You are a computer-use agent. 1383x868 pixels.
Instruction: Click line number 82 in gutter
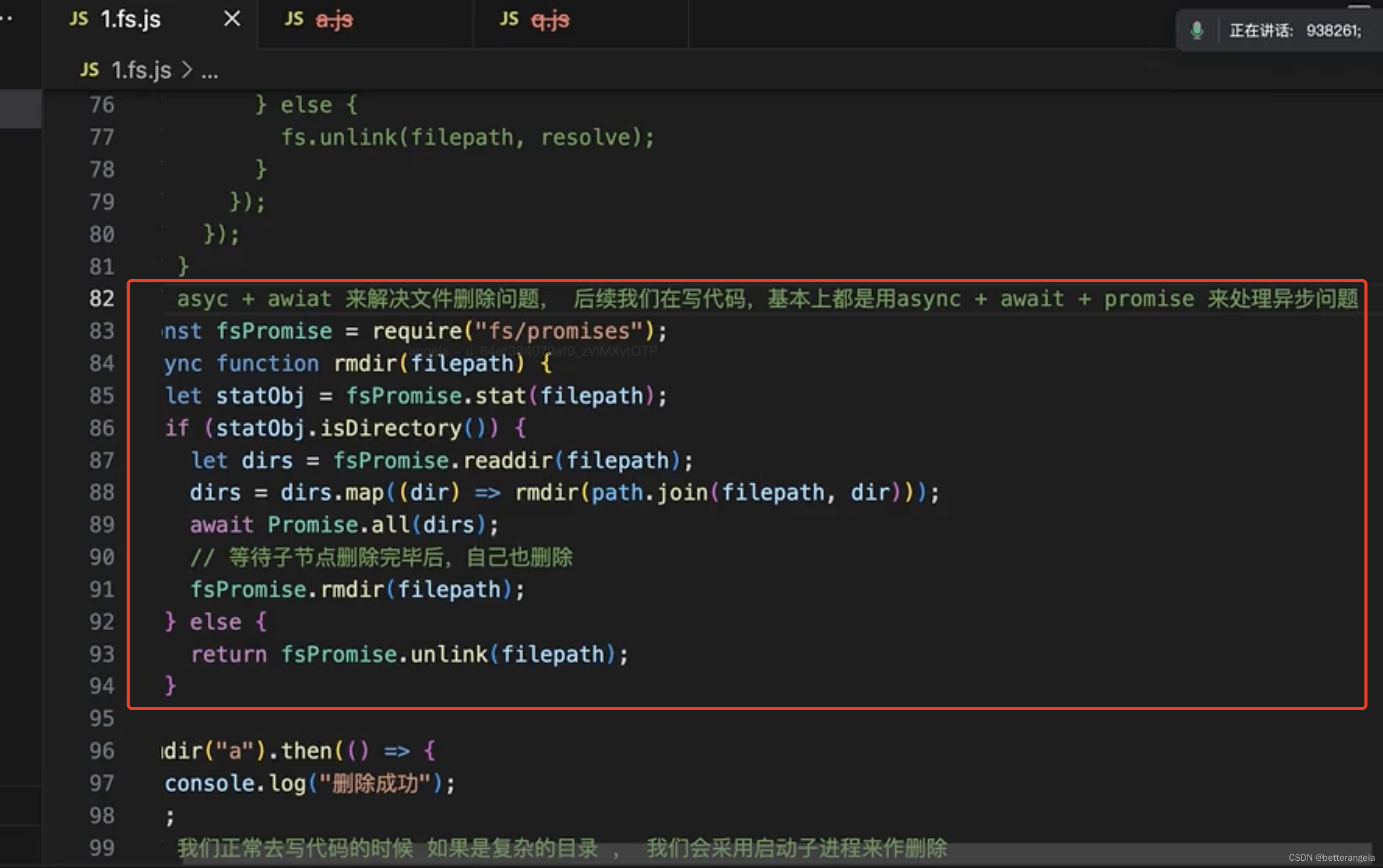coord(102,299)
